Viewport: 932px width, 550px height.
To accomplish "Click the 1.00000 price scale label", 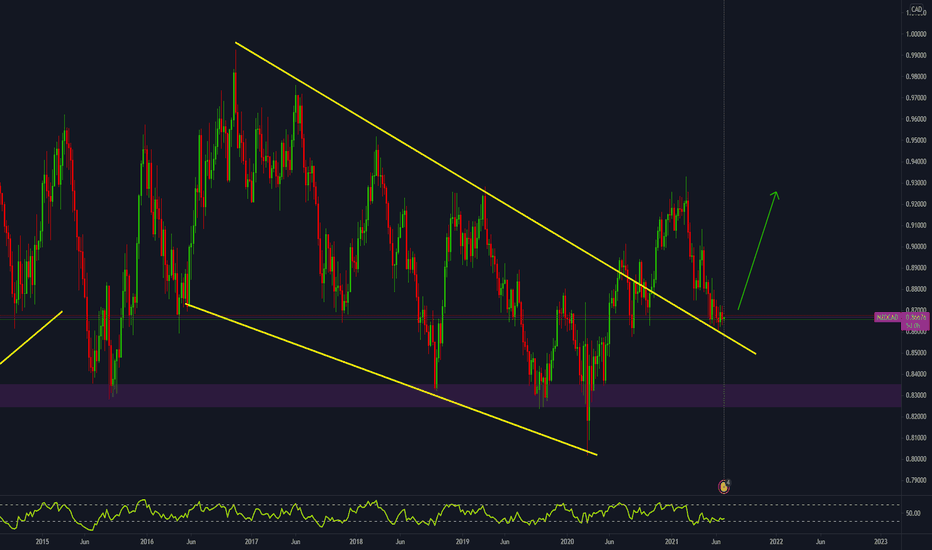I will click(916, 34).
